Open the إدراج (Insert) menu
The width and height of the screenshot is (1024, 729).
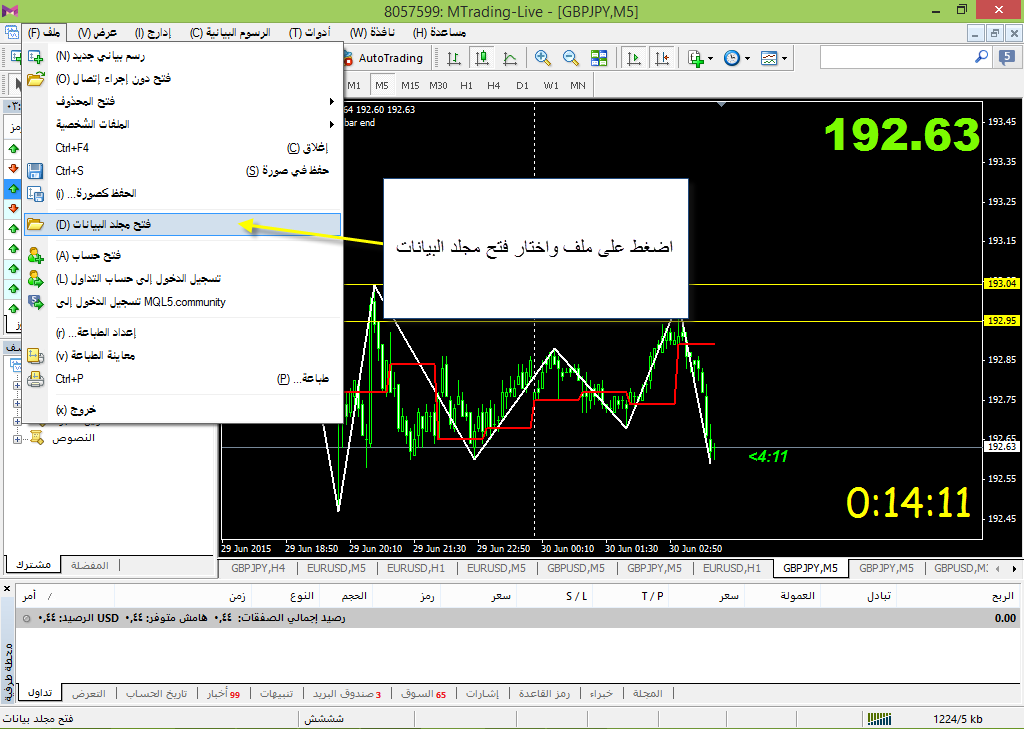[x=153, y=32]
